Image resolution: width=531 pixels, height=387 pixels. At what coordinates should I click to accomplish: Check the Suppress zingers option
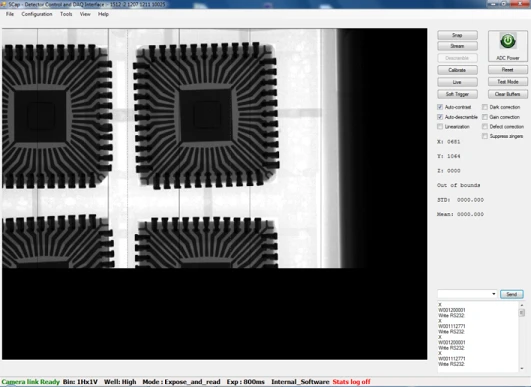click(x=485, y=136)
